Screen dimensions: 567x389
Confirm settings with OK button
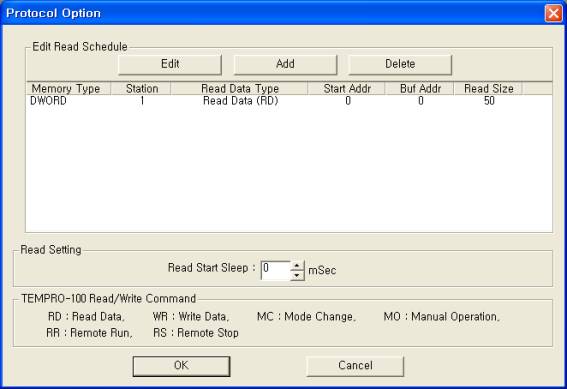pyautogui.click(x=181, y=366)
